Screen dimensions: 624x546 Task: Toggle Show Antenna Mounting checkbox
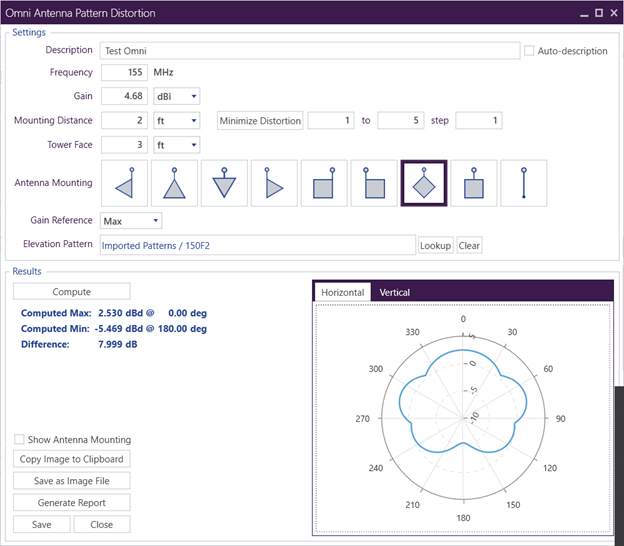(20, 440)
